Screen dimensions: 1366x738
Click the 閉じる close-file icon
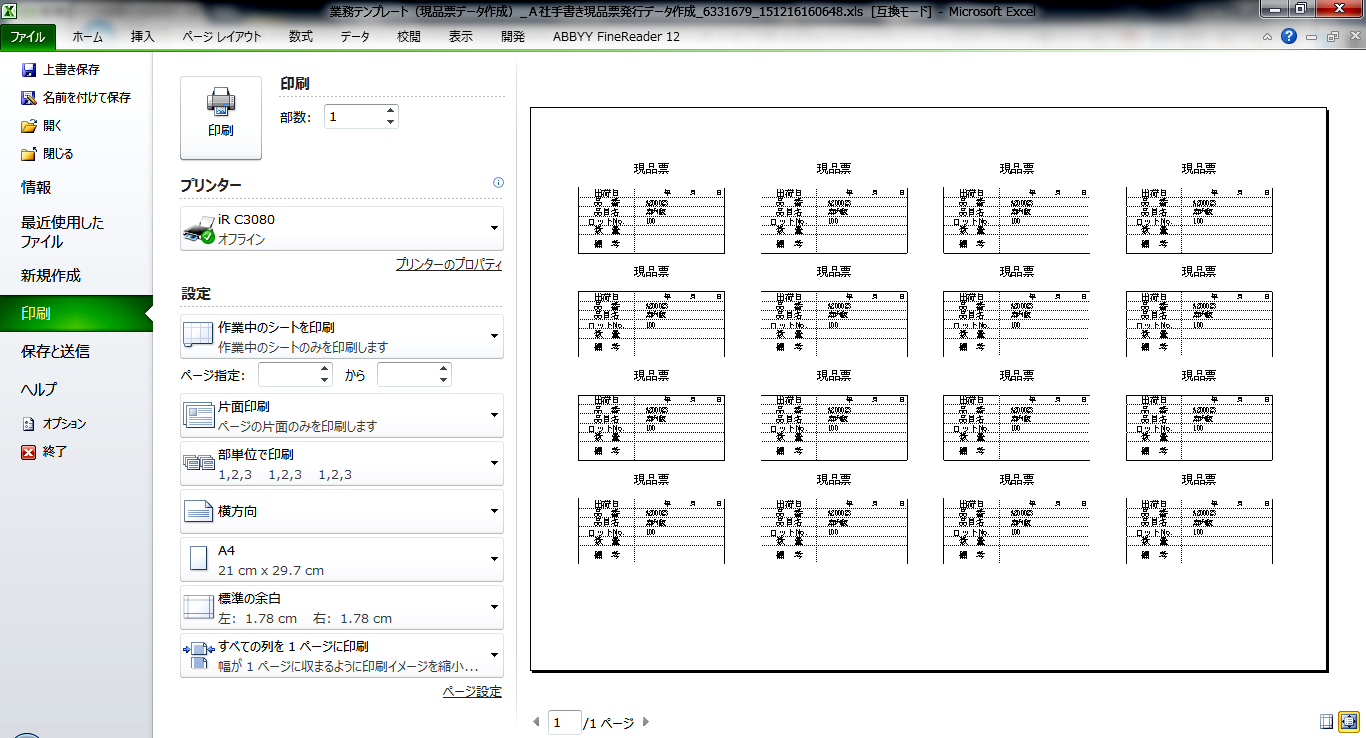coord(29,154)
